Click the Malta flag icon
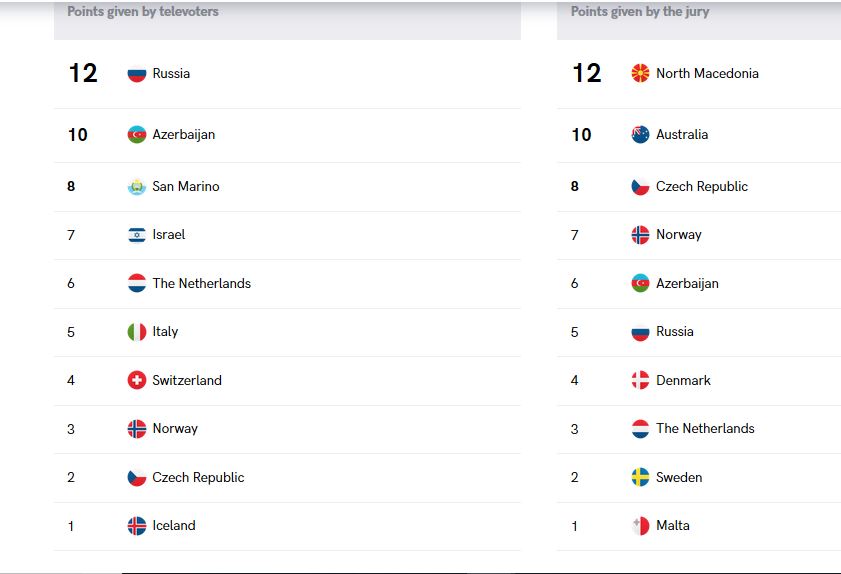841x574 pixels. pos(640,526)
